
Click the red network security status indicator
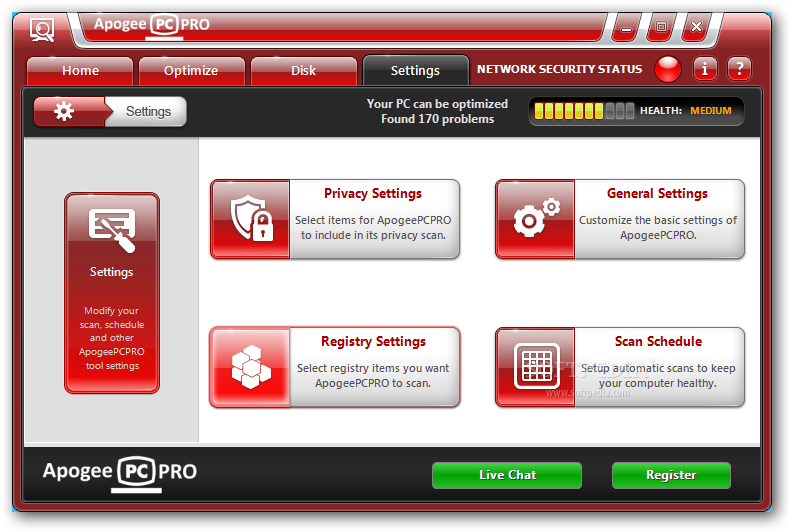tap(668, 69)
